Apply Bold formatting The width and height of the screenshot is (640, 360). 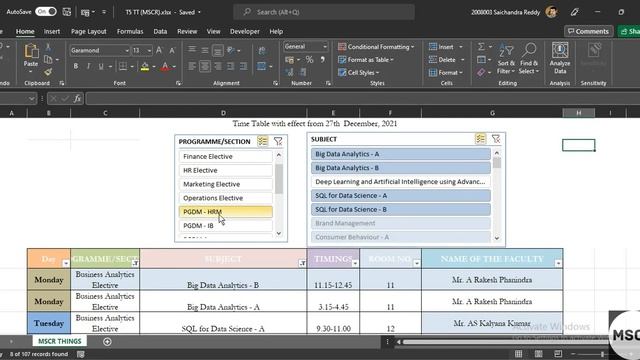pyautogui.click(x=76, y=66)
